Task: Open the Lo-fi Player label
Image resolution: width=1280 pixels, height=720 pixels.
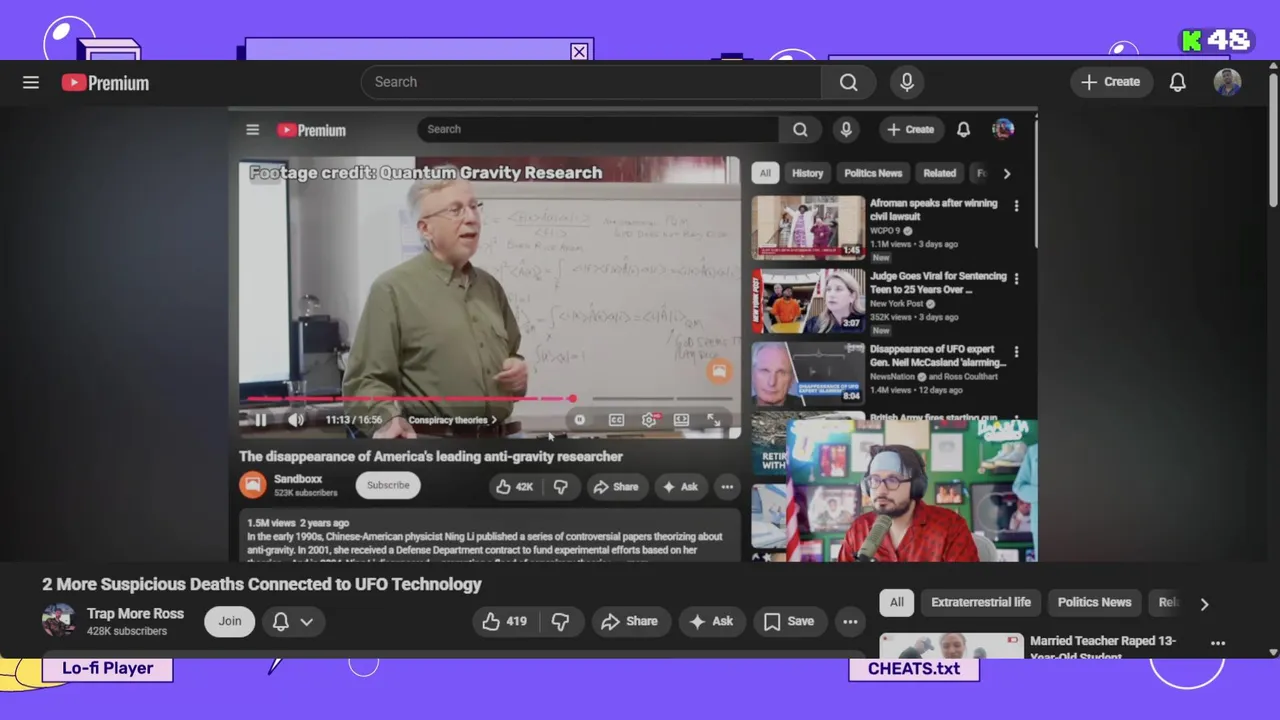Action: [x=107, y=668]
